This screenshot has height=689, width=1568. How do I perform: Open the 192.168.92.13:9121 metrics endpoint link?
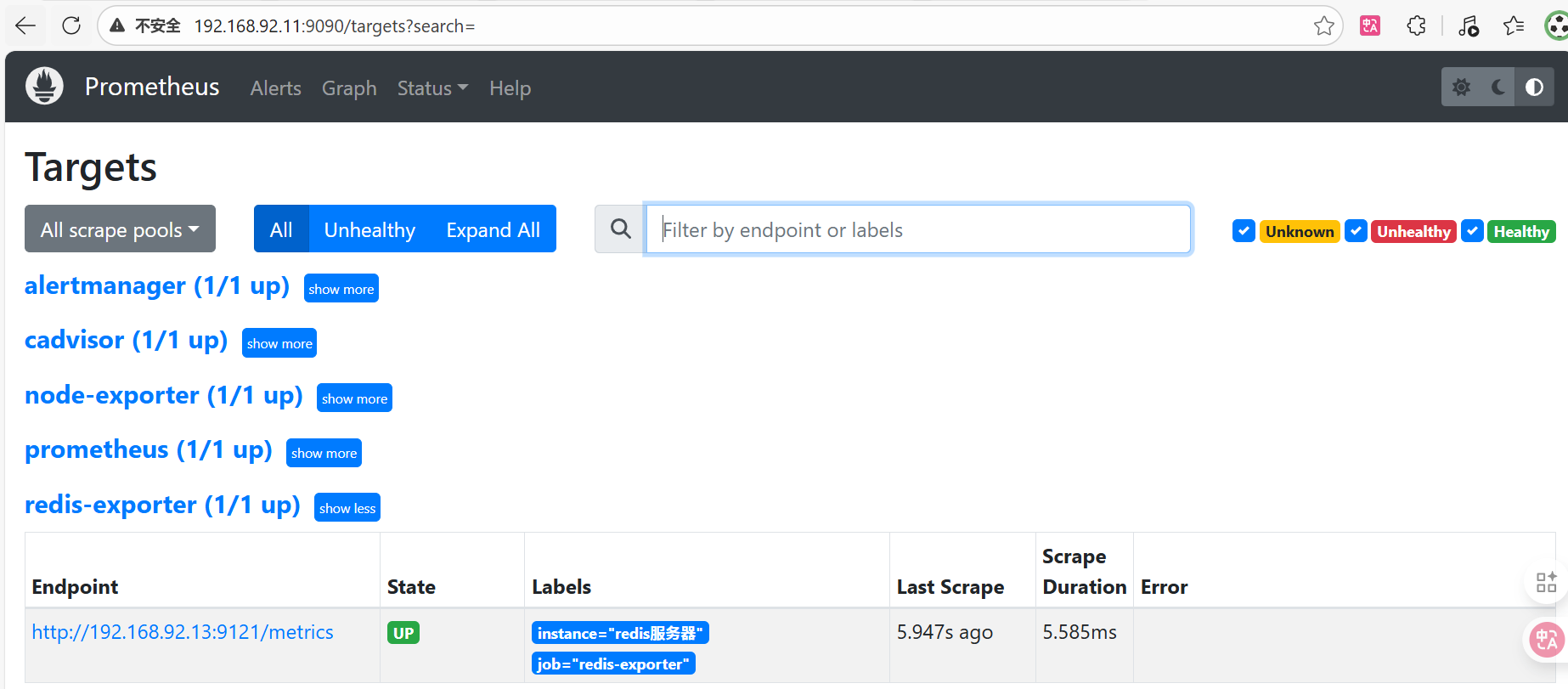183,632
